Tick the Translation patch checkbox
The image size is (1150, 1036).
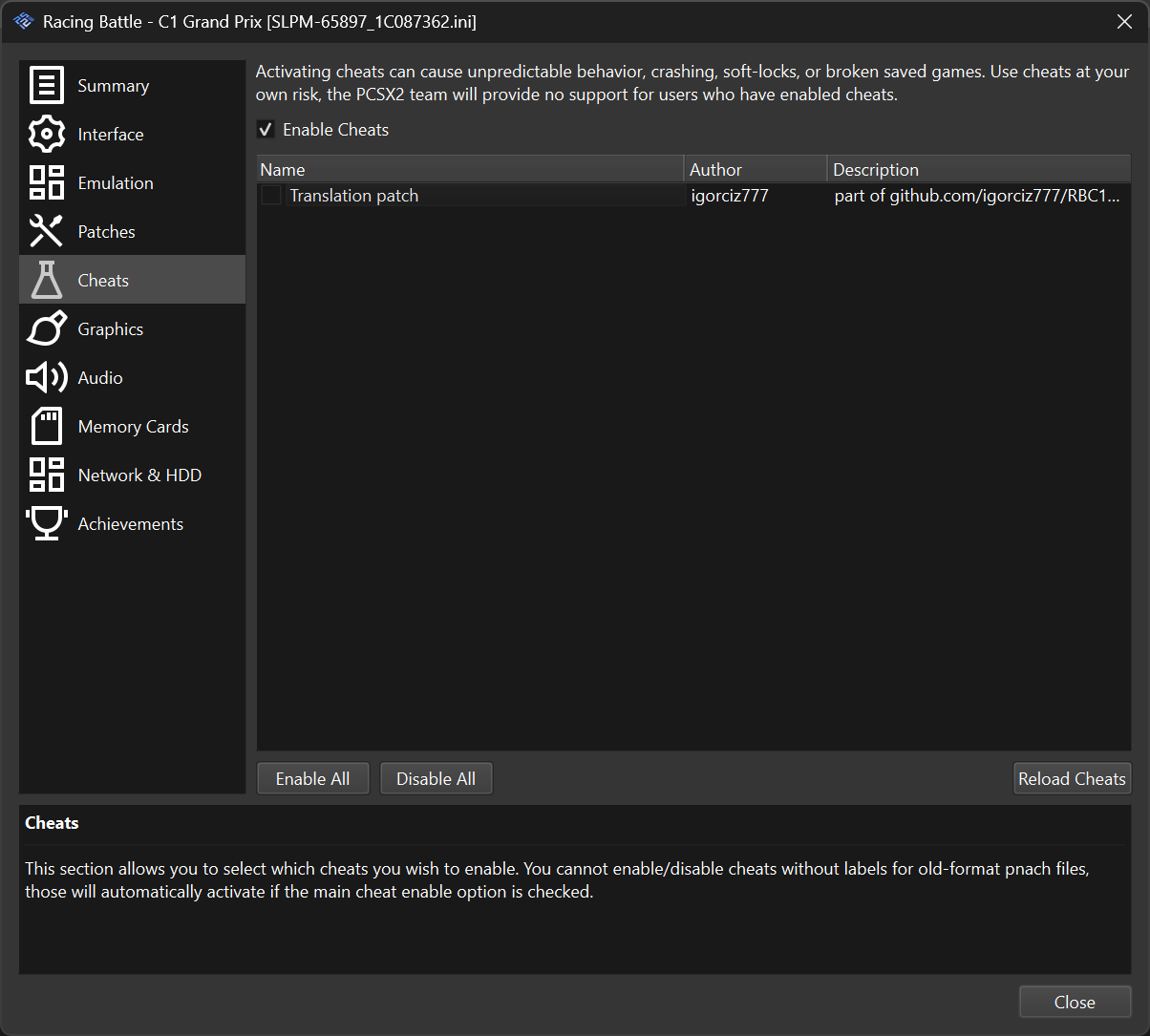click(x=272, y=196)
